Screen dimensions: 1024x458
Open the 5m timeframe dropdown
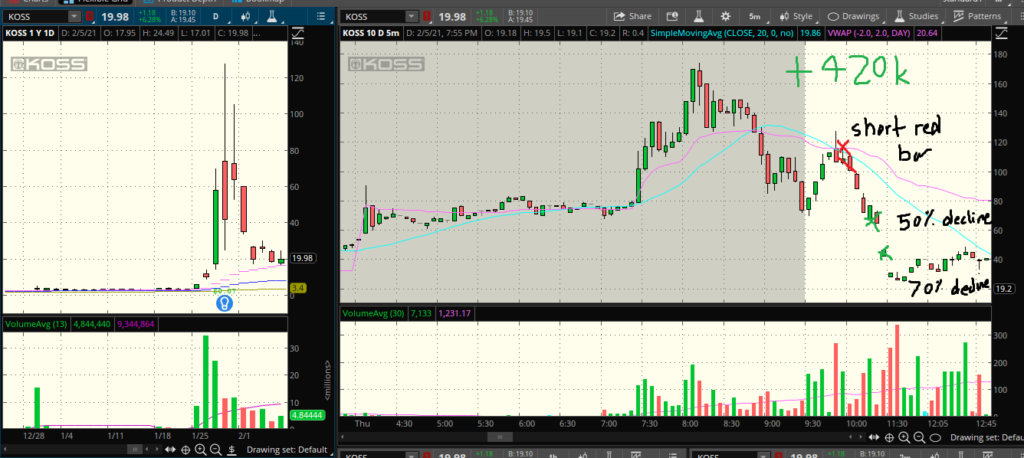[754, 16]
